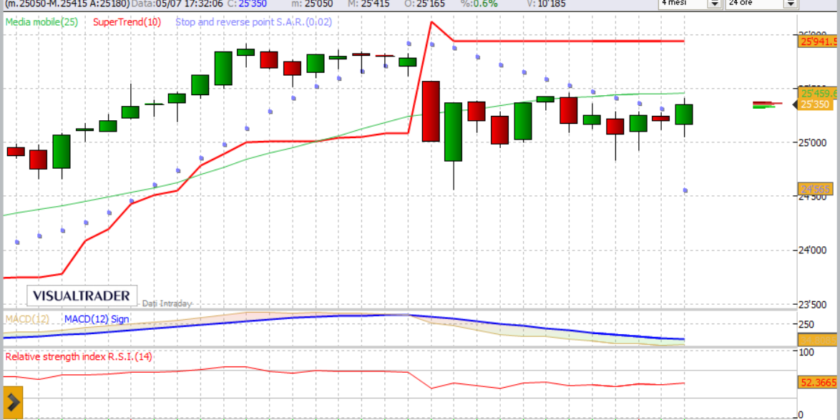
Task: Click the orange chevron expand button
Action: tap(12, 402)
